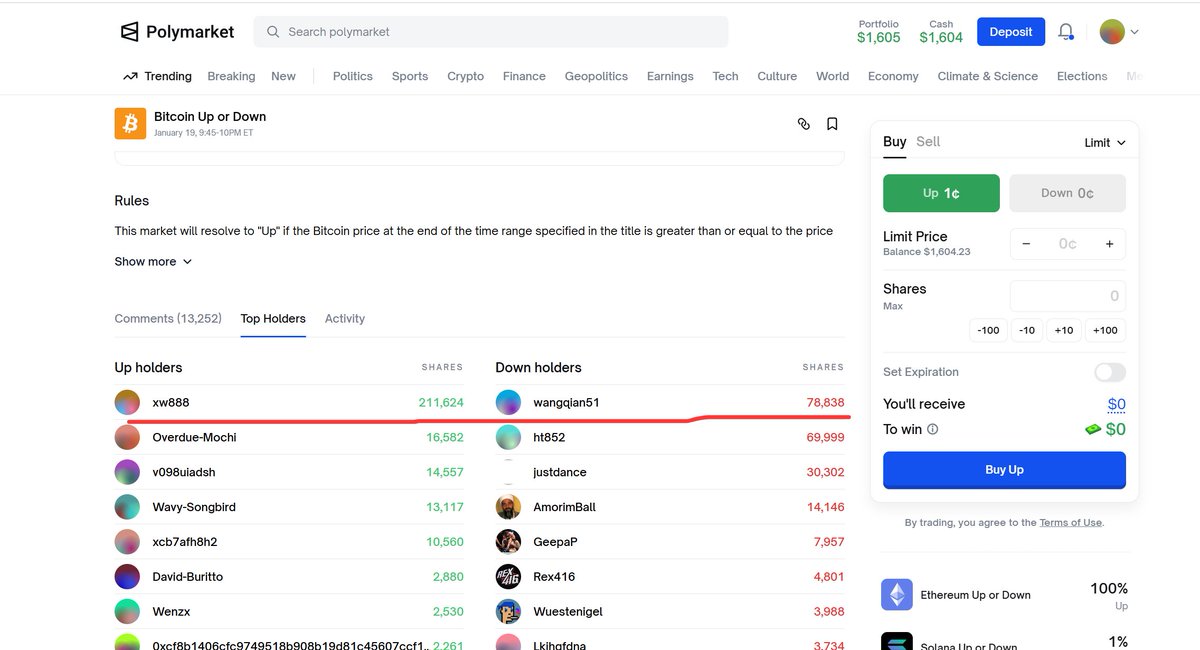This screenshot has width=1200, height=650.
Task: Click the Shares input field
Action: [x=1068, y=296]
